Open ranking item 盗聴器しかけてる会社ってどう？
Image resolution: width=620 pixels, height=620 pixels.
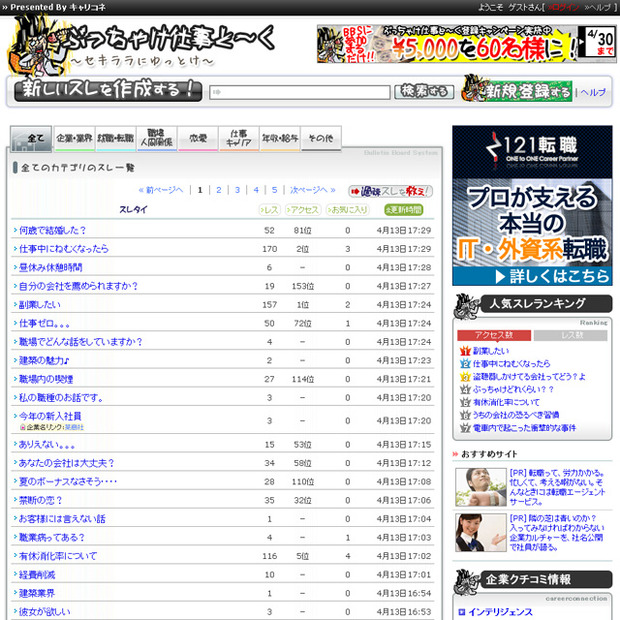[x=529, y=376]
